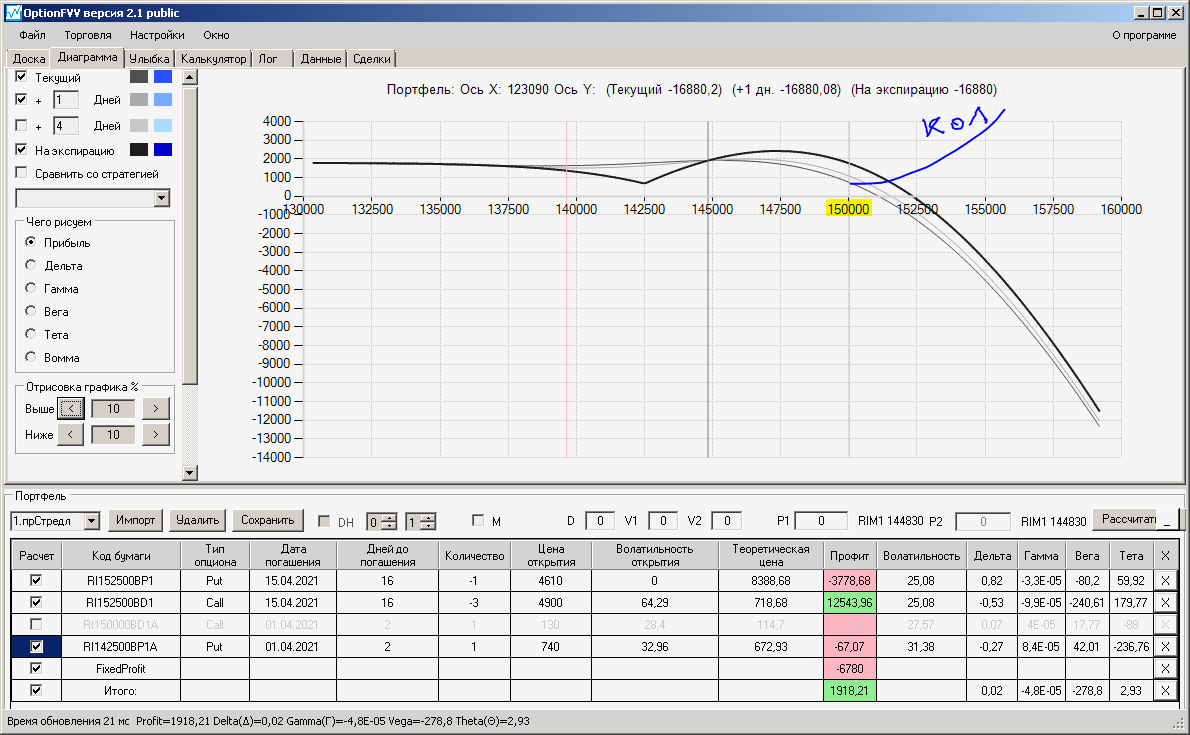Click the Сохранить button

coord(268,520)
